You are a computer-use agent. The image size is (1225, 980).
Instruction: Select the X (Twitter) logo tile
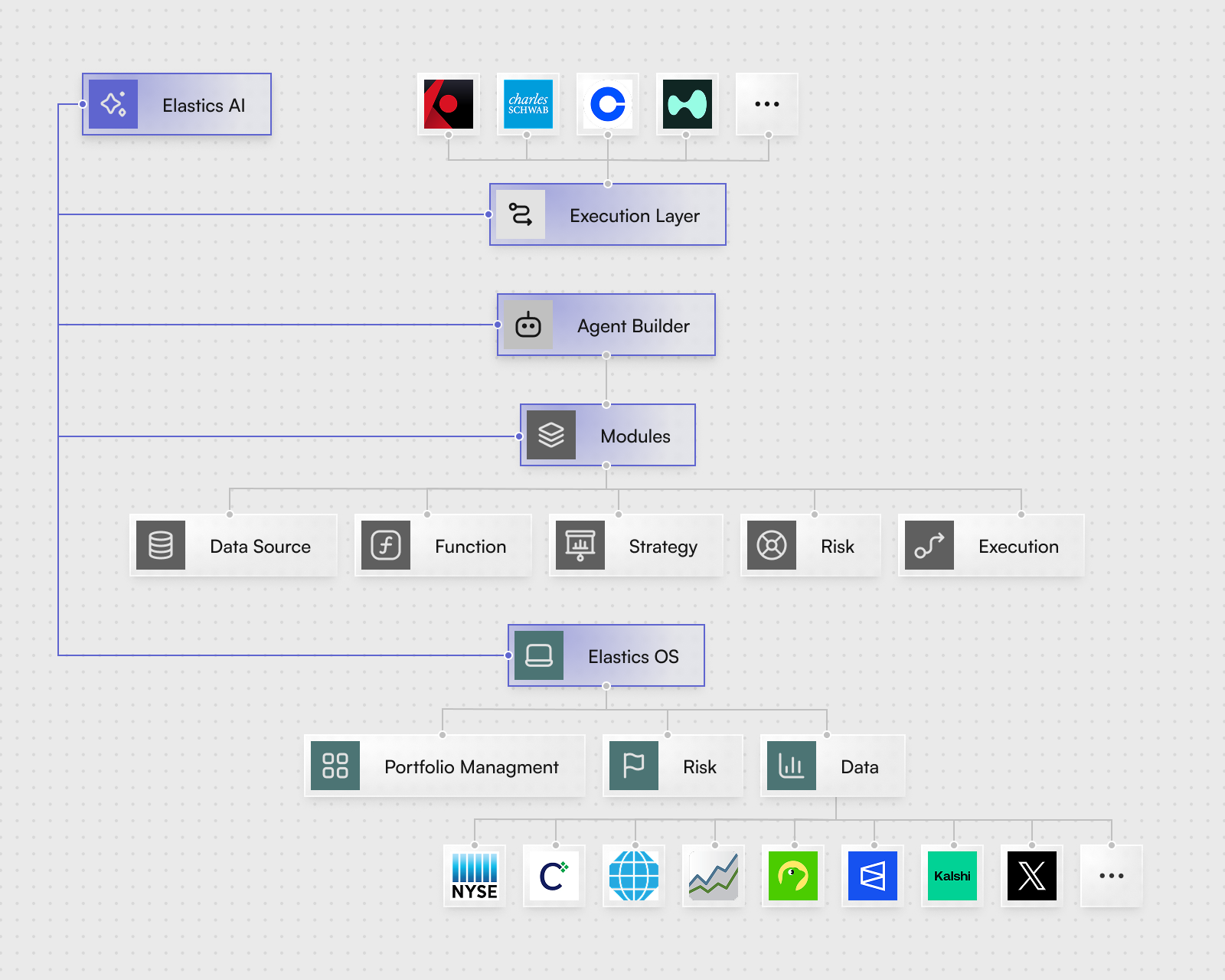tap(1032, 876)
